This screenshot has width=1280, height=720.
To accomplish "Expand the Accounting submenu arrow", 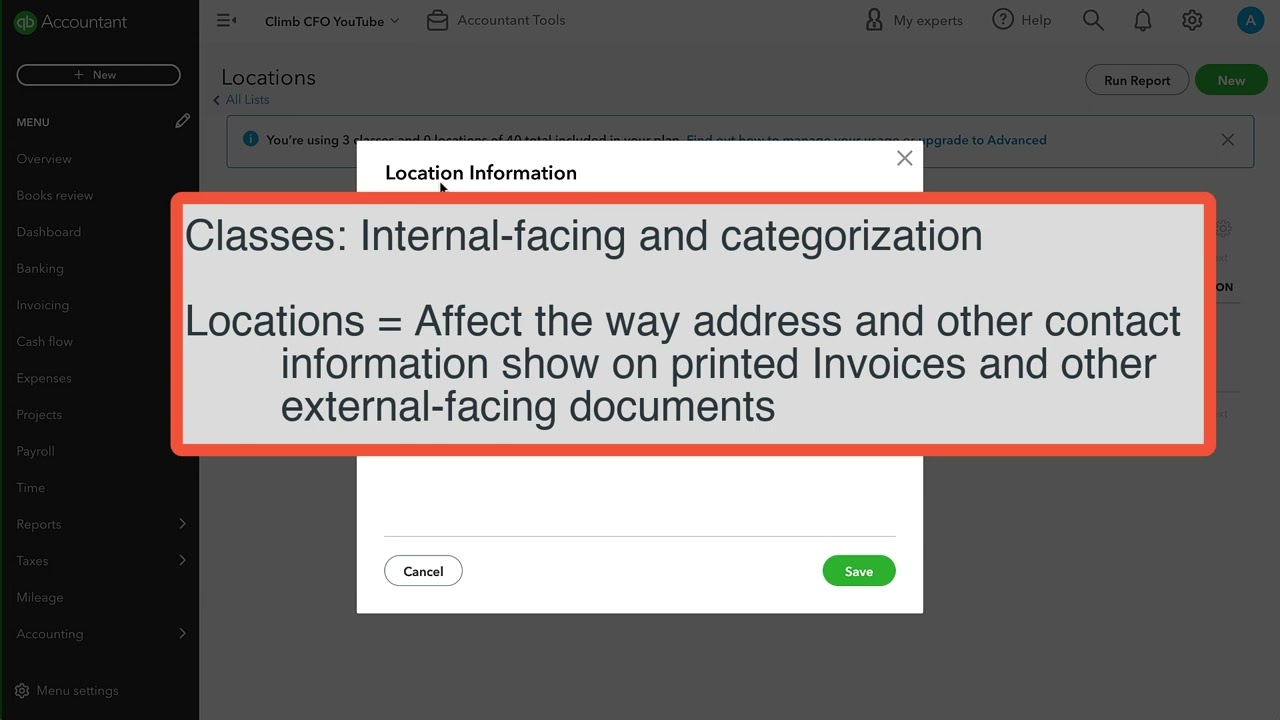I will pos(182,633).
